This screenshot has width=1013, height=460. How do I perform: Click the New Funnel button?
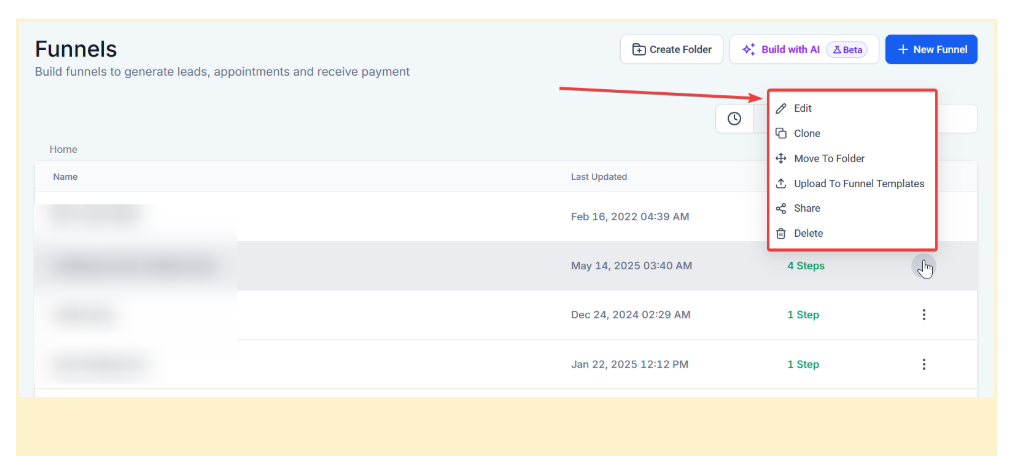coord(930,49)
